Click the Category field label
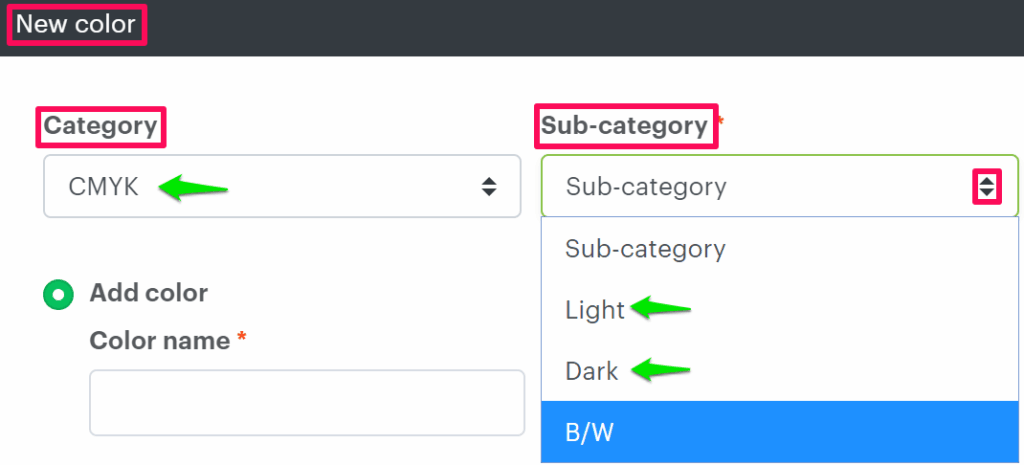Viewport: 1024px width, 465px height. click(x=102, y=126)
